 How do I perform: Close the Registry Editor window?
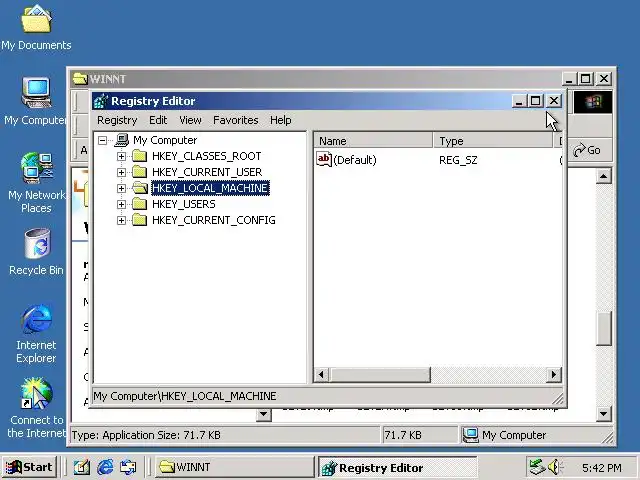click(x=554, y=101)
